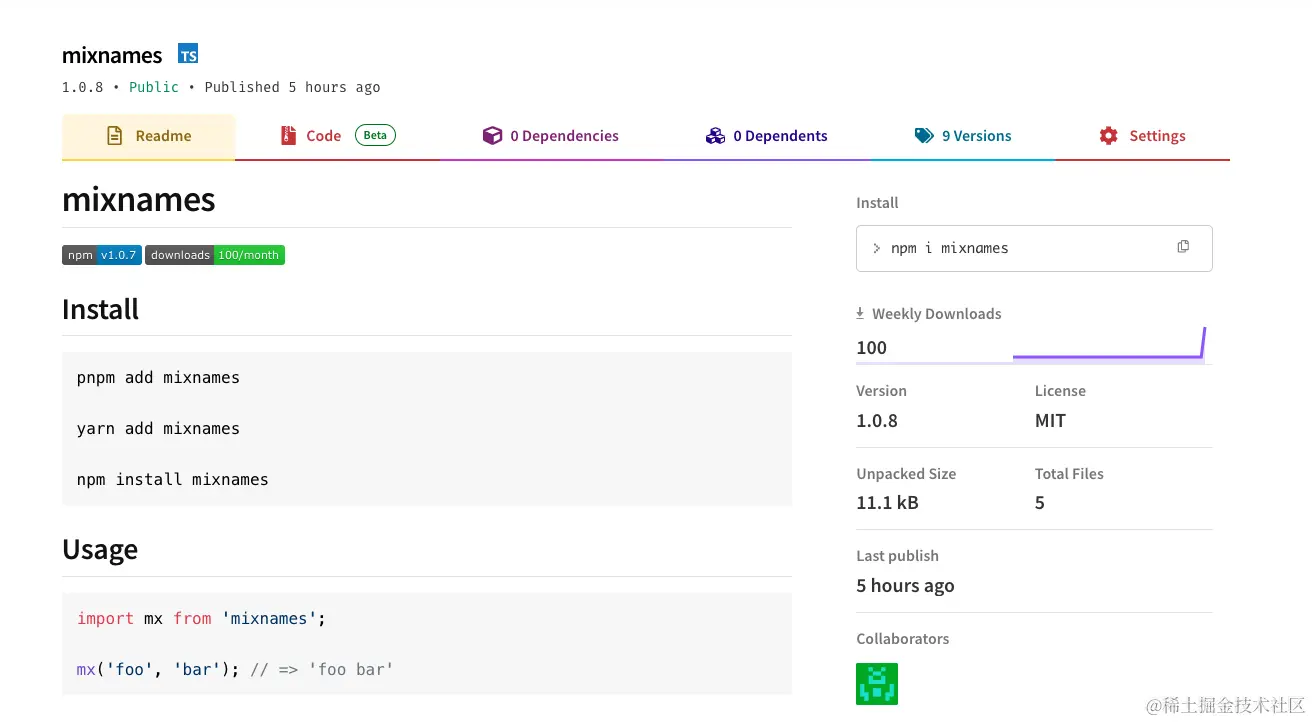Select the 'npm install mixnames' line
The image size is (1312, 722).
(173, 480)
